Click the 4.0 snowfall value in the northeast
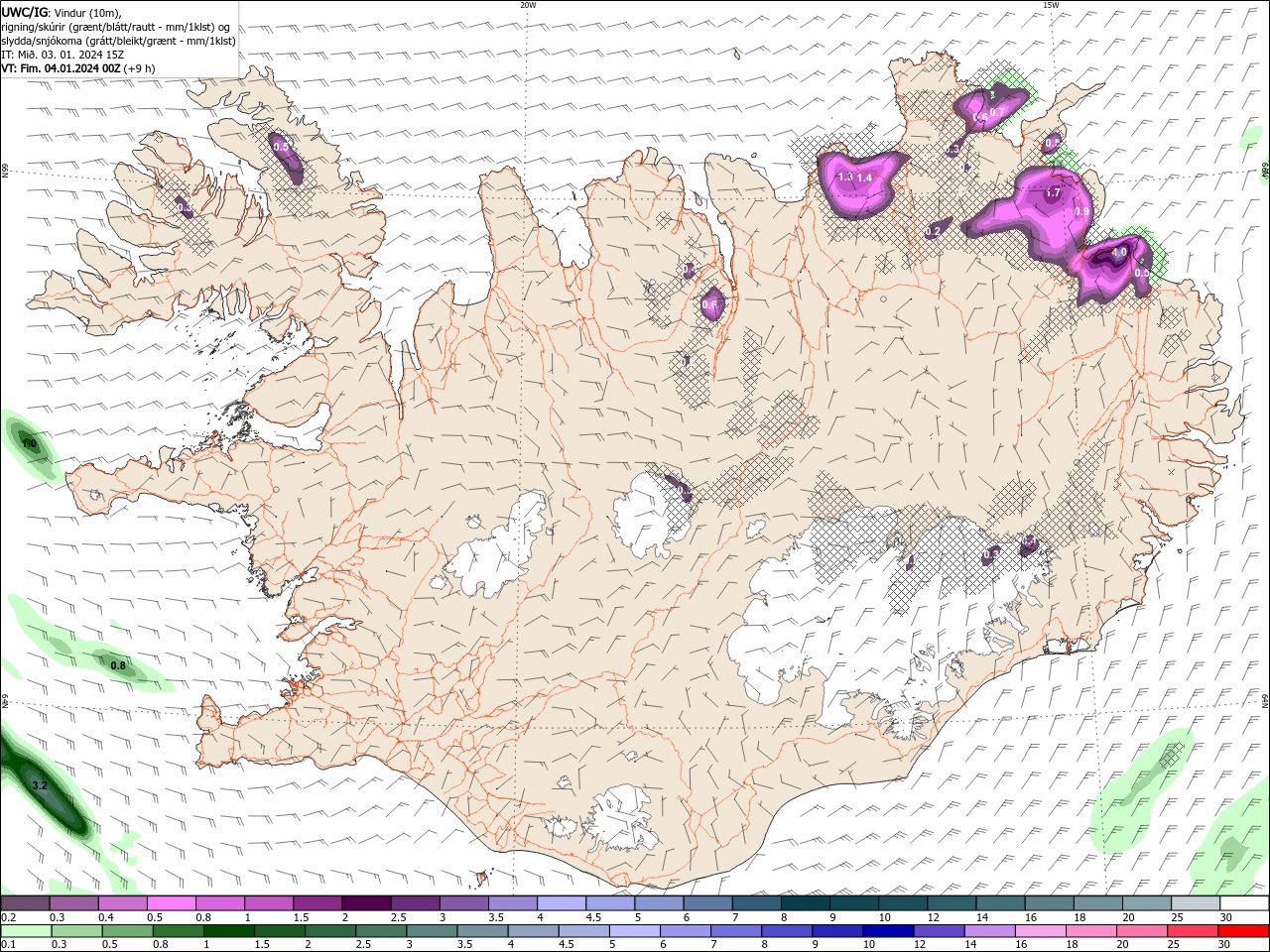 point(1119,253)
